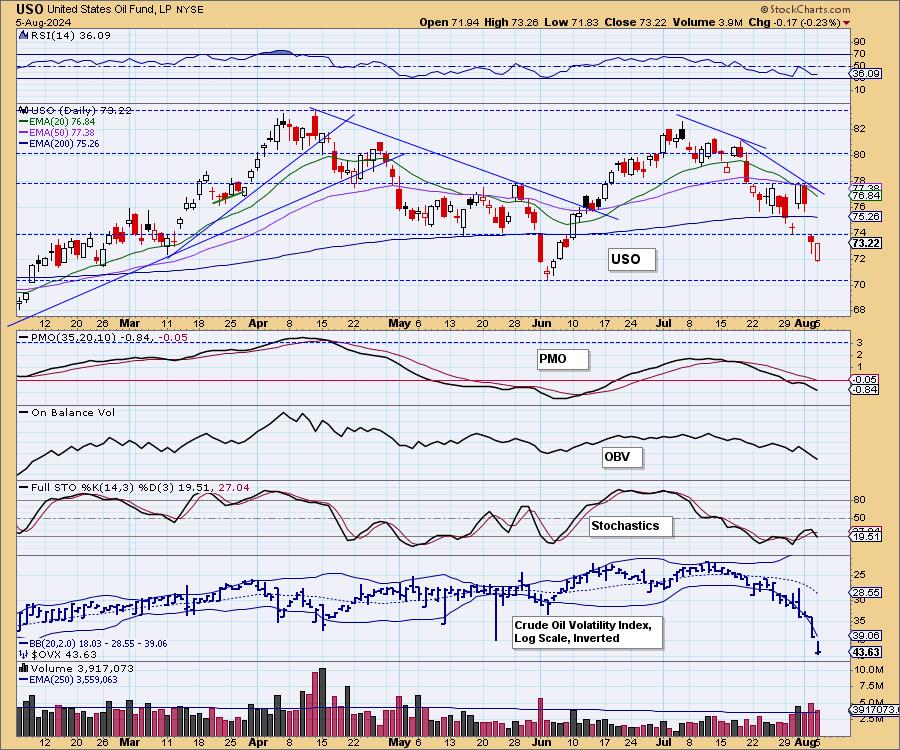This screenshot has height=750, width=900.
Task: Click the 19.51 tag on Stochastics axis
Action: 866,537
